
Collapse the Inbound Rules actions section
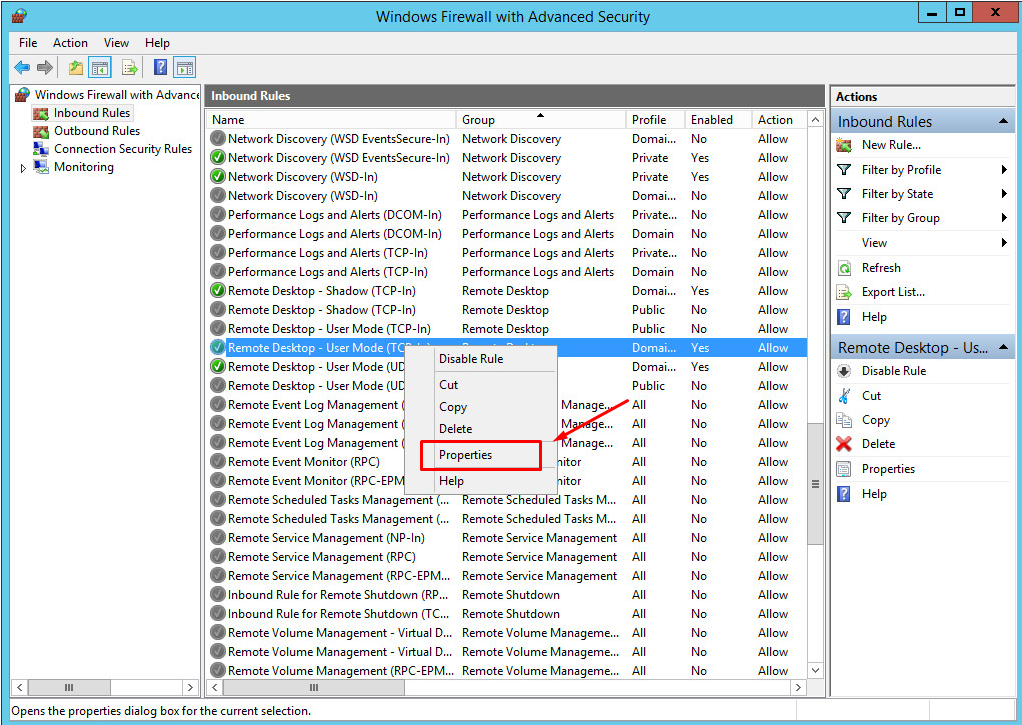coord(1003,121)
